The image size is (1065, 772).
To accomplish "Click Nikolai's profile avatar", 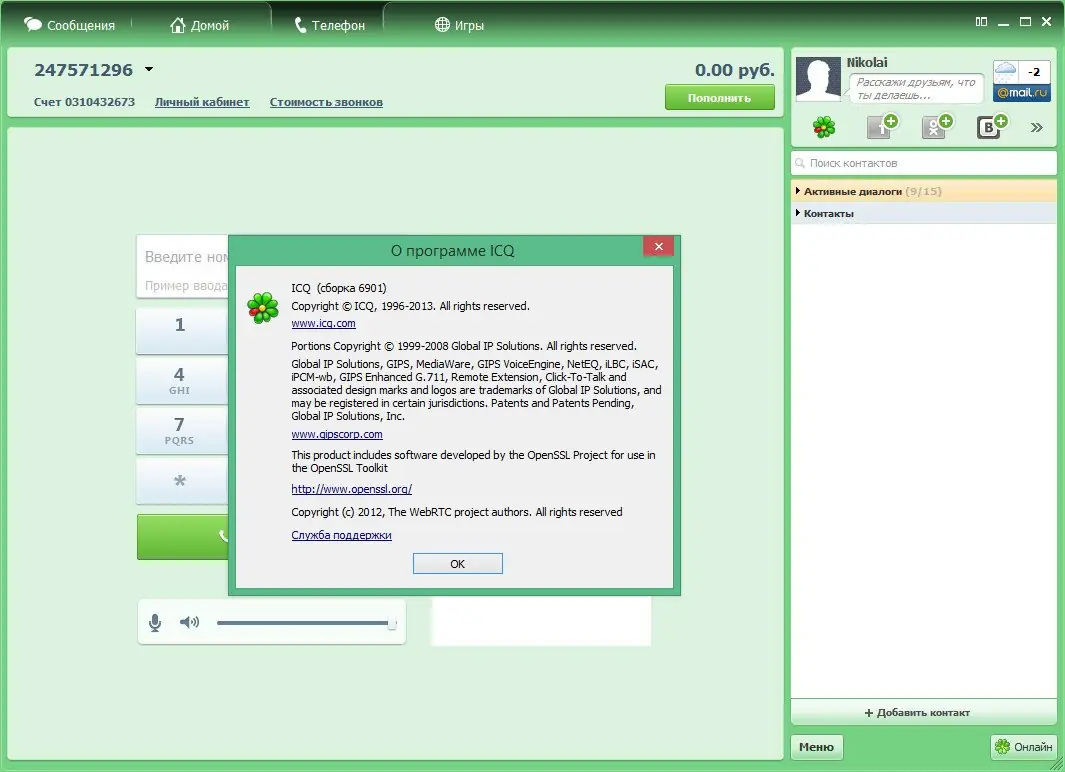I will click(818, 79).
